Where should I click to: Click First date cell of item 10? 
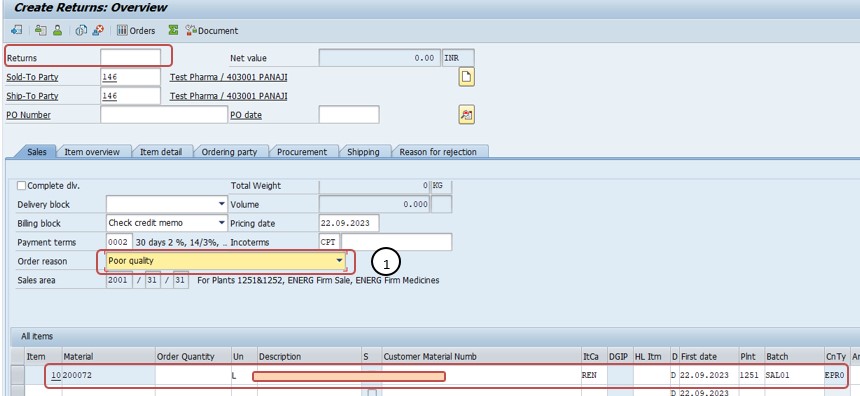point(708,375)
